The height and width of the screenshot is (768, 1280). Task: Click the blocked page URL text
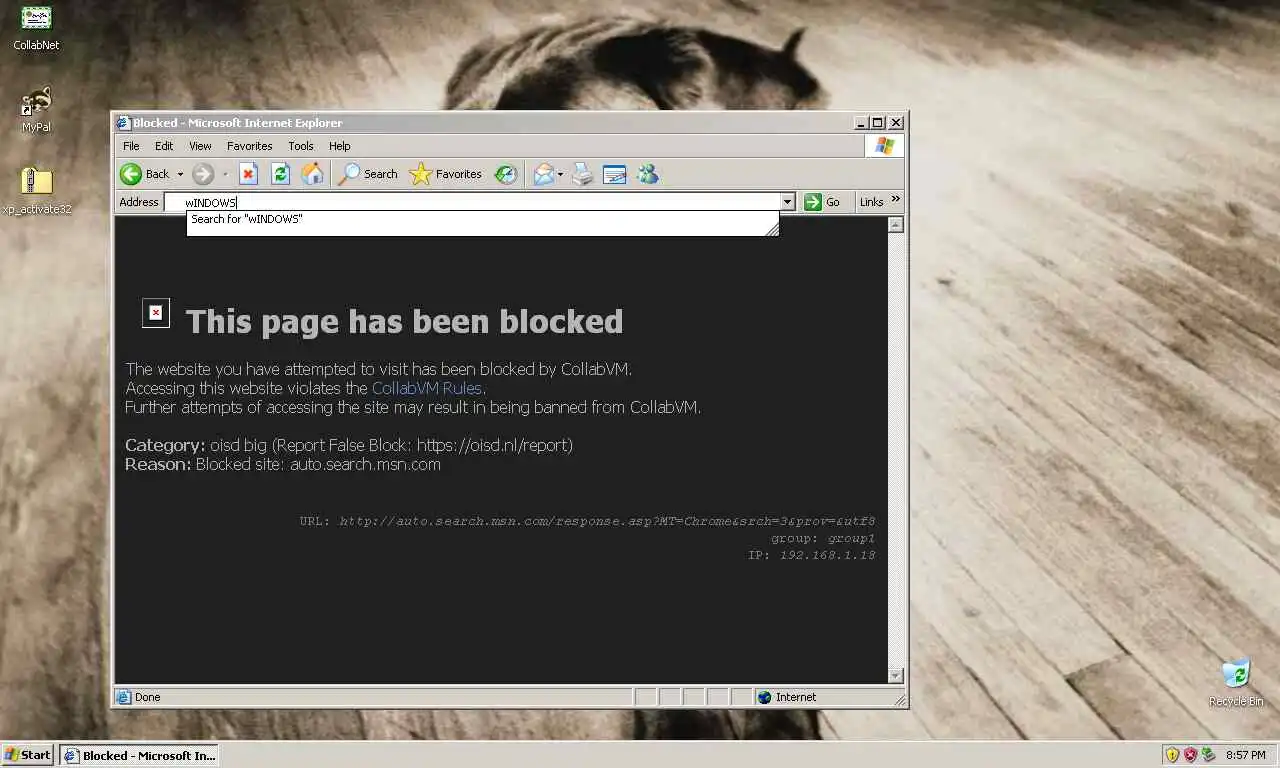pos(607,521)
